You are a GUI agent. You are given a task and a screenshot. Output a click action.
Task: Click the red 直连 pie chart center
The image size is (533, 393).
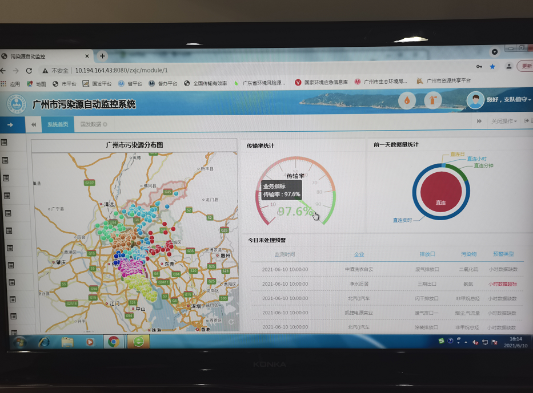pos(441,192)
